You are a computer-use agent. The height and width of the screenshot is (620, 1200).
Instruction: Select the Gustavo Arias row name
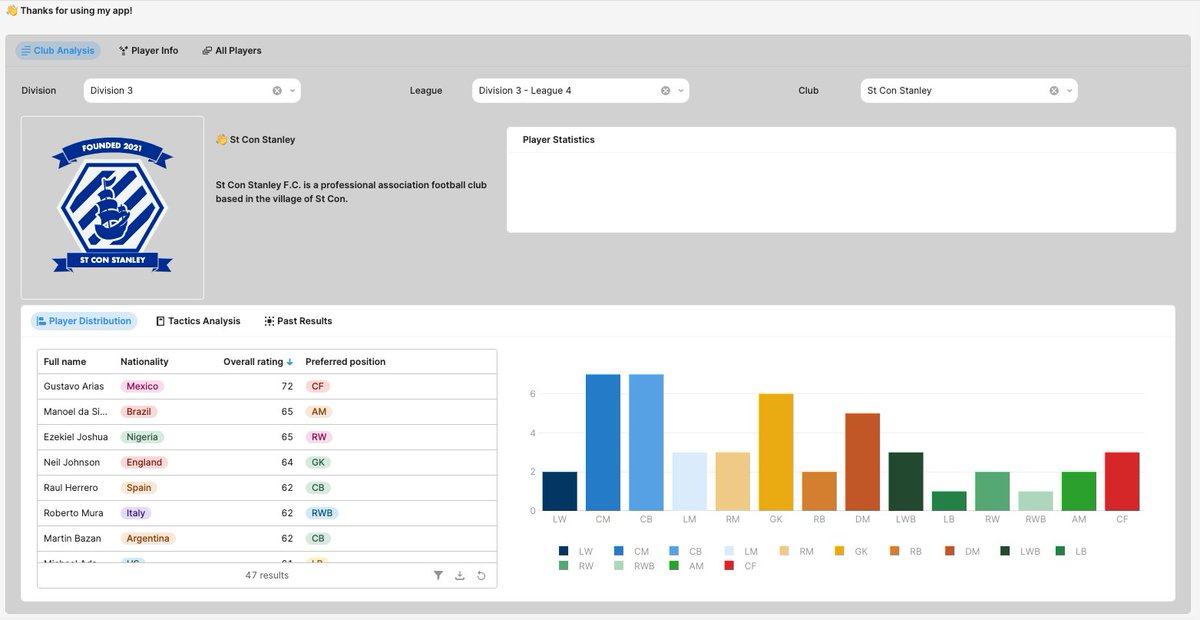click(x=74, y=386)
